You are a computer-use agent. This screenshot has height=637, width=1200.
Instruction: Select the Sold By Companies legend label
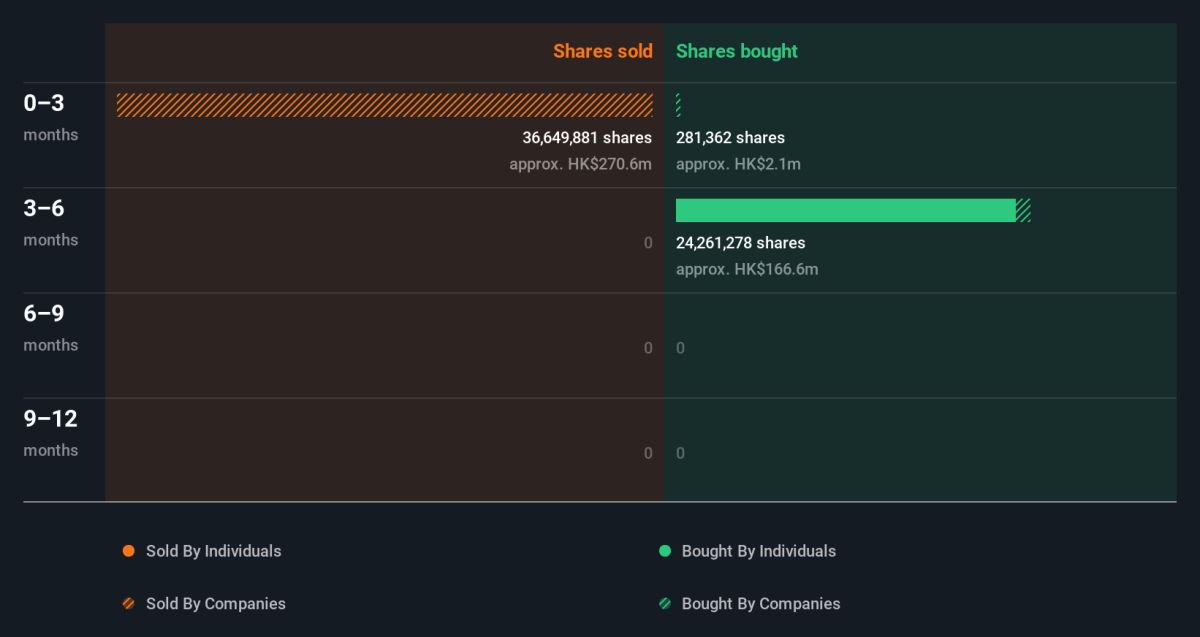216,604
